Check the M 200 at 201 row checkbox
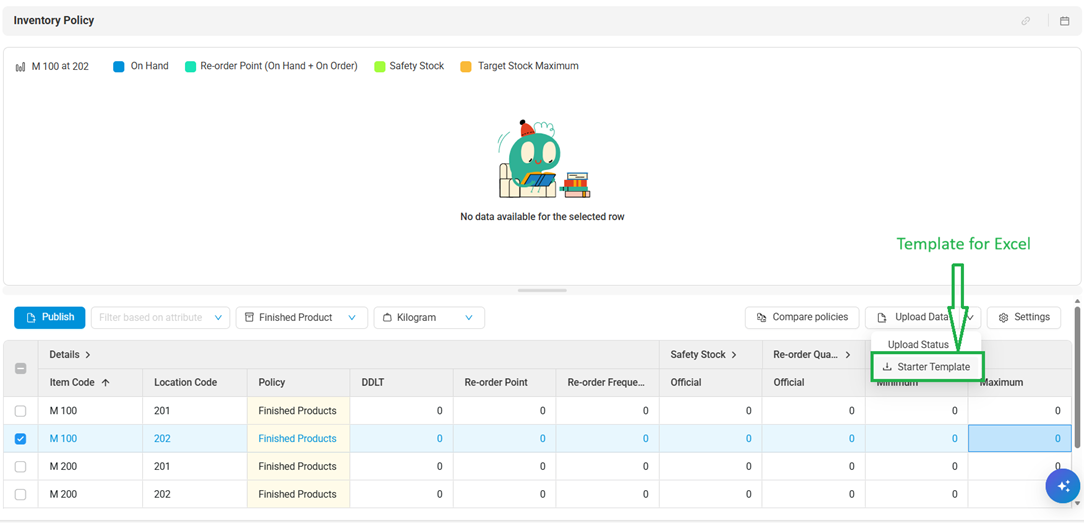 [21, 467]
